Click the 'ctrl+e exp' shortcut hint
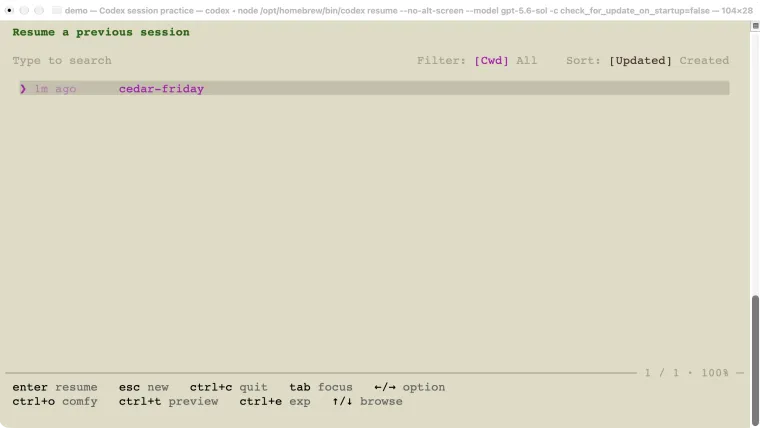760x428 pixels. (275, 401)
